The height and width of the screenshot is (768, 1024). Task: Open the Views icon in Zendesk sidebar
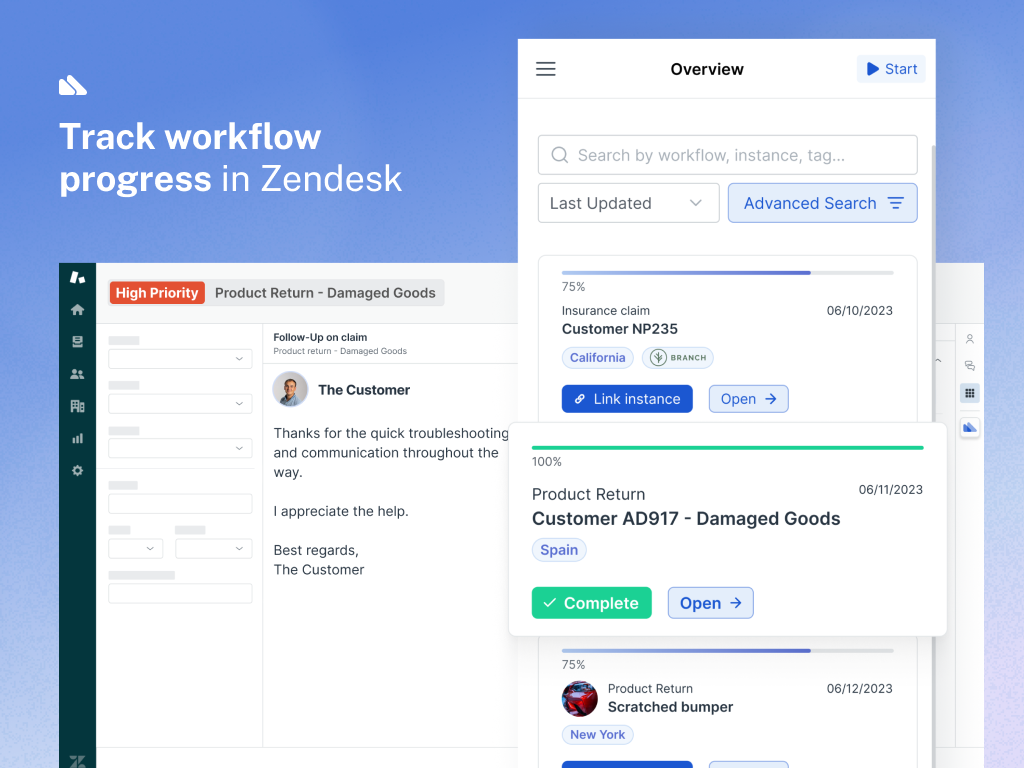(77, 342)
